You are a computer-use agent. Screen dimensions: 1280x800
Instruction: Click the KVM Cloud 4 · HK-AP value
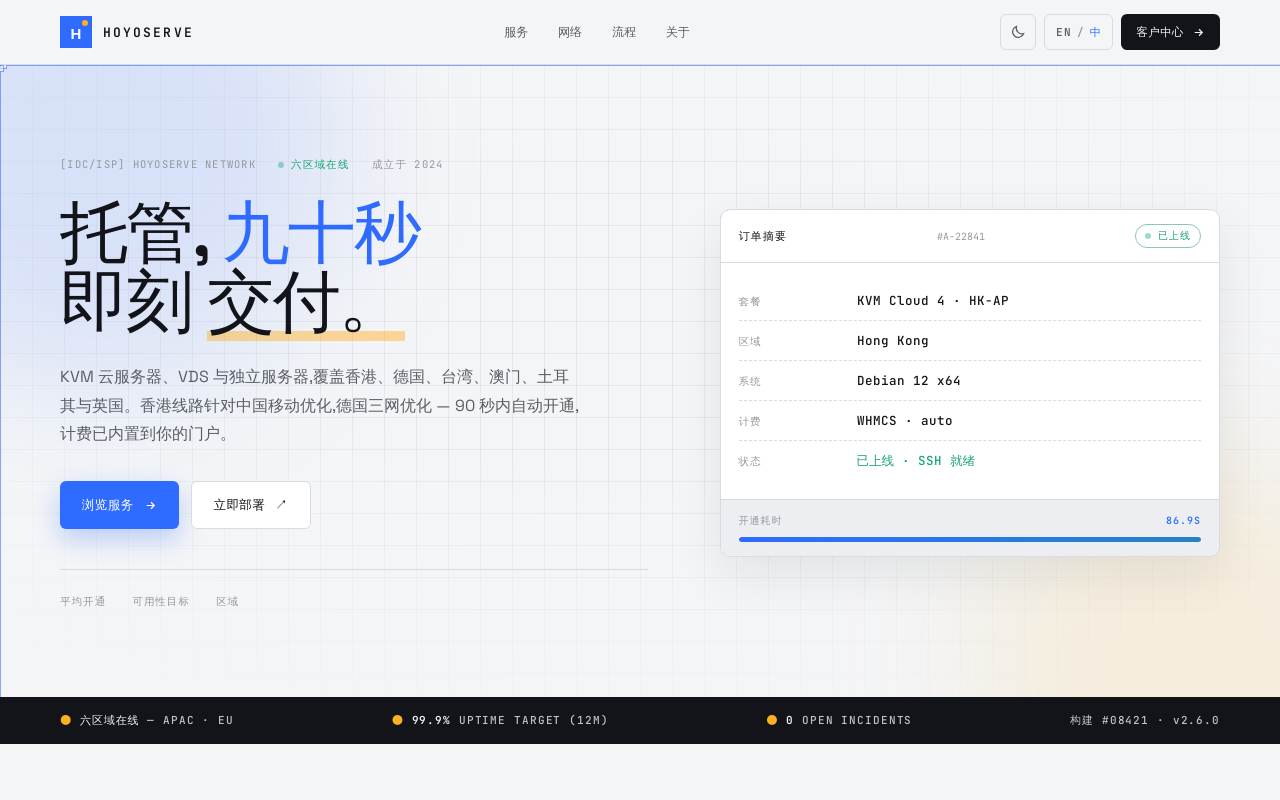click(933, 301)
